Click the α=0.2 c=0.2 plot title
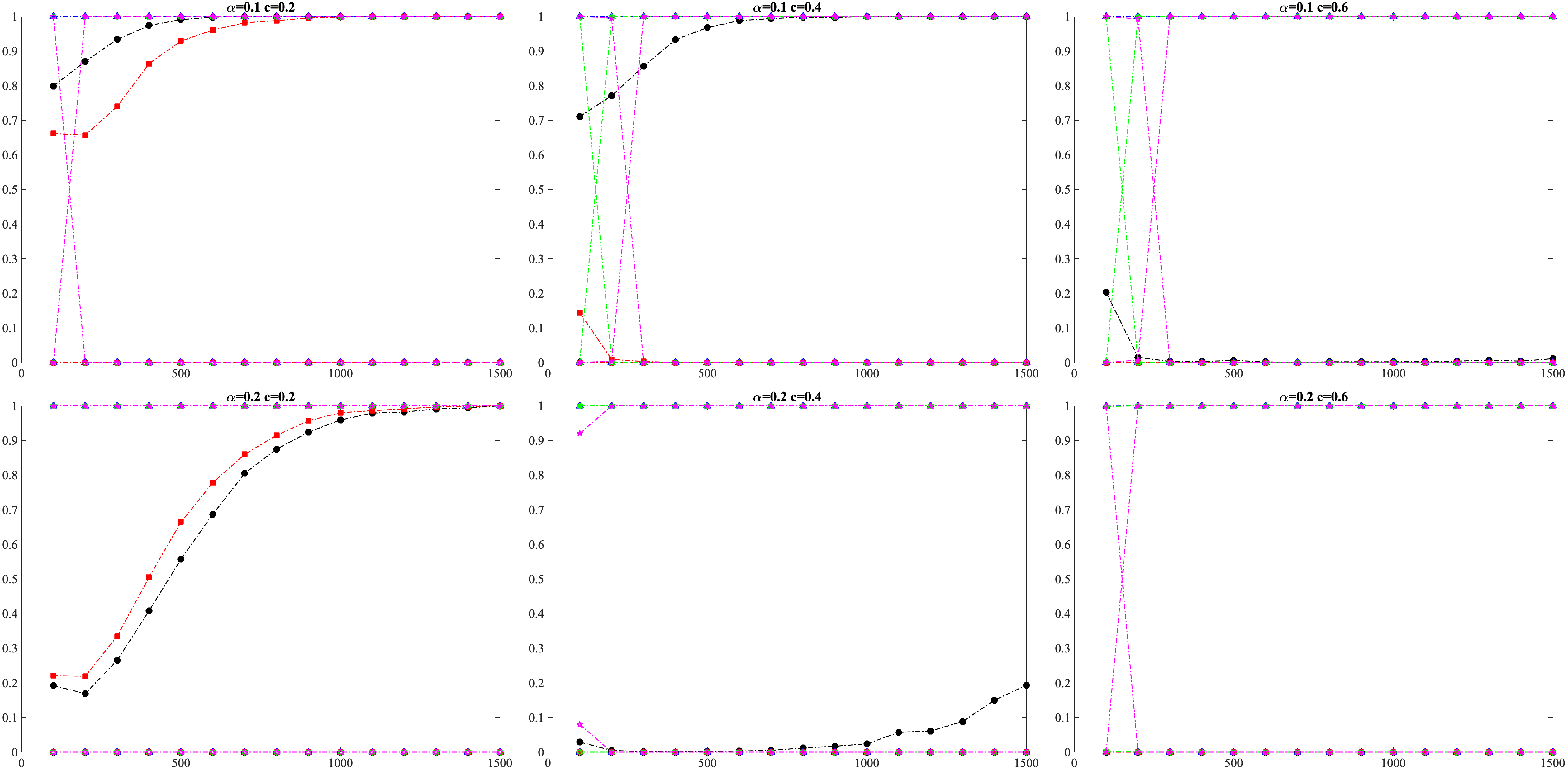 260,397
